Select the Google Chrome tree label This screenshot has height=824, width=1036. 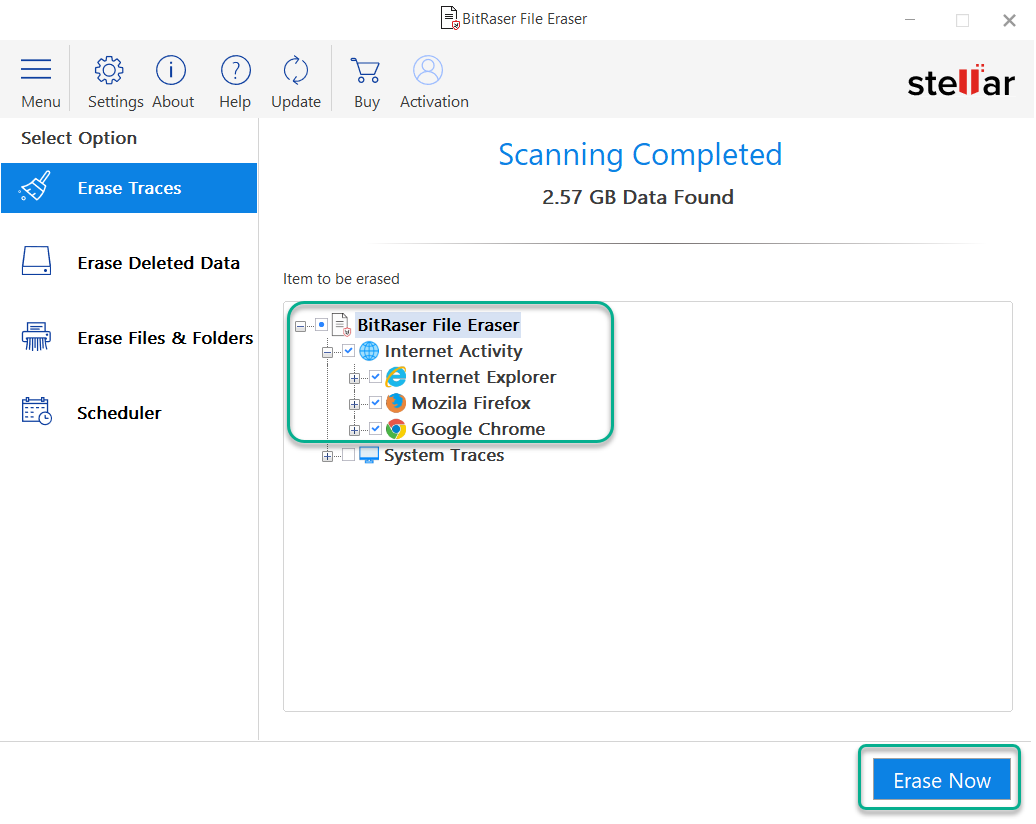(478, 429)
